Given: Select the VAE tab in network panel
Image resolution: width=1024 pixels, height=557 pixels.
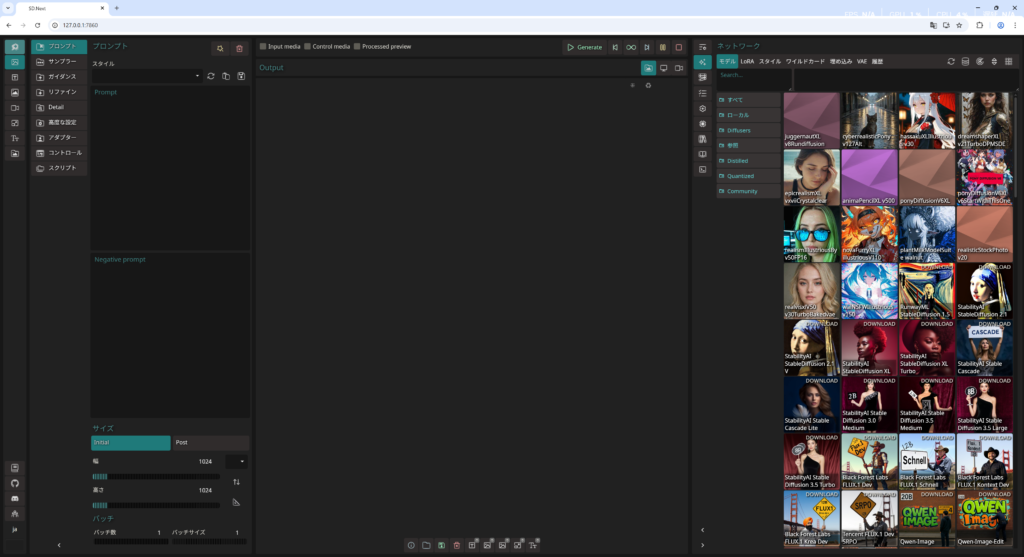Looking at the screenshot, I should click(x=861, y=62).
